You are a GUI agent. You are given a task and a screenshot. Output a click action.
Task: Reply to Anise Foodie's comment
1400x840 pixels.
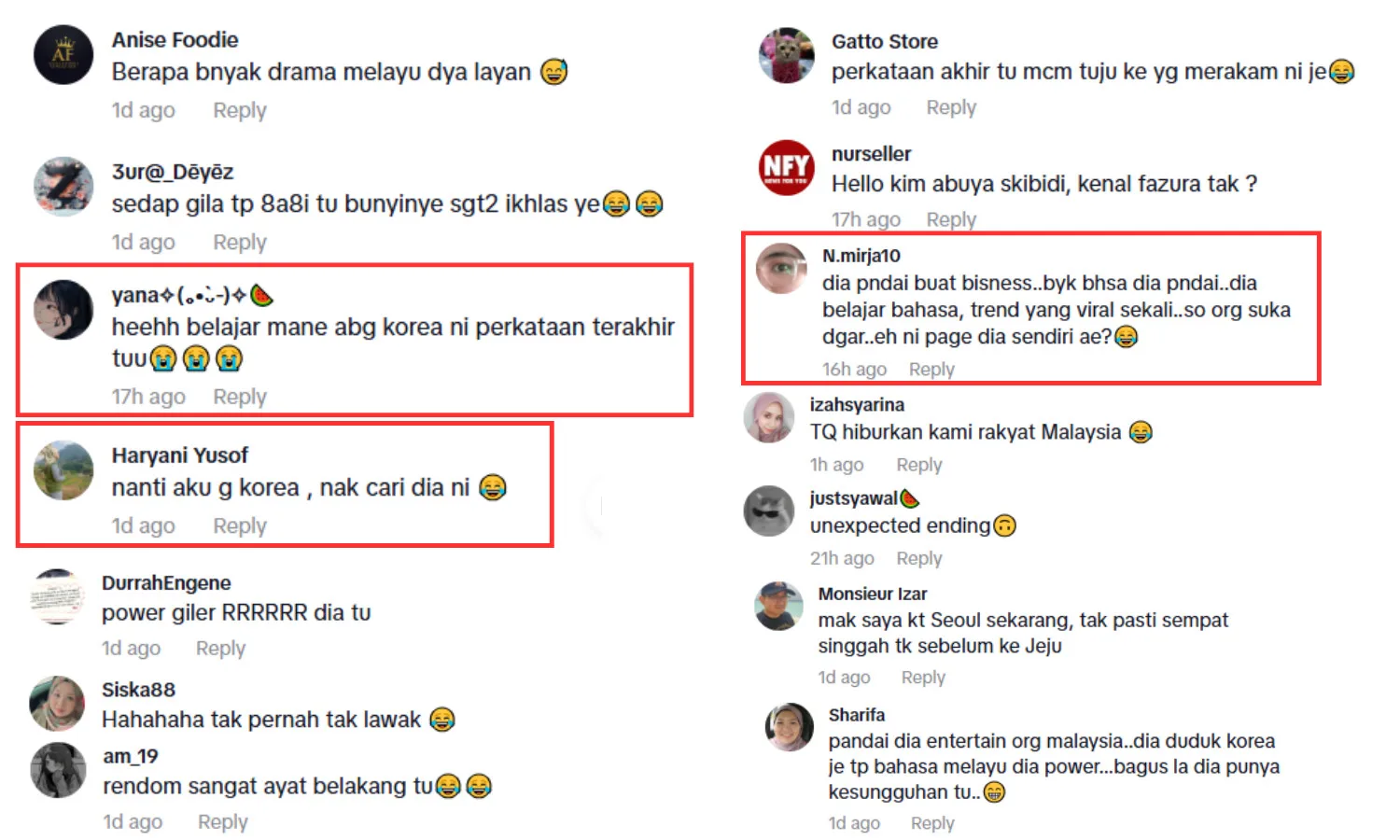(x=240, y=110)
